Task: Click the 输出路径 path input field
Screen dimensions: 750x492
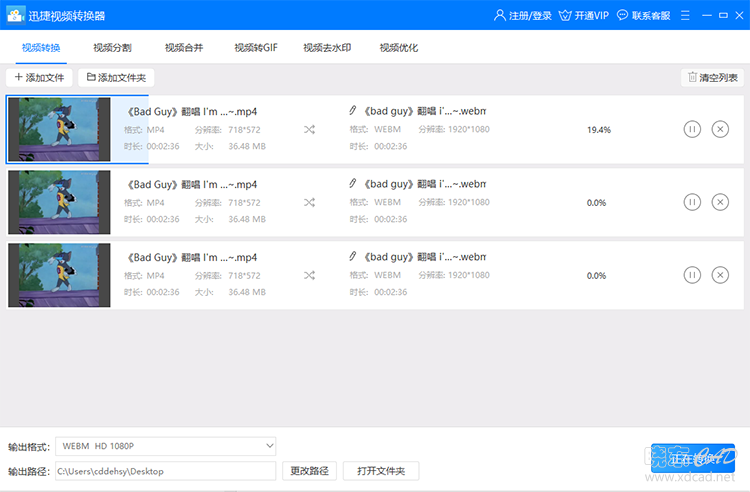Action: [165, 471]
